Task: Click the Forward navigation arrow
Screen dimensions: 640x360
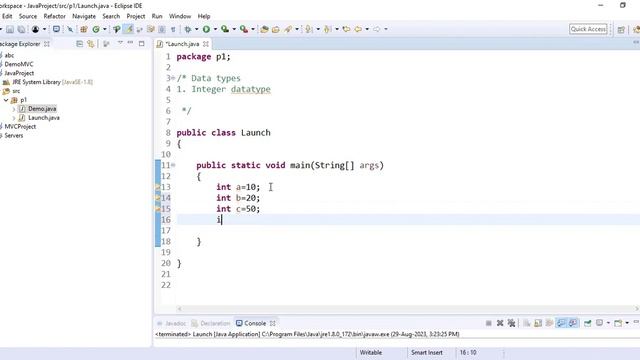Action: tap(377, 29)
